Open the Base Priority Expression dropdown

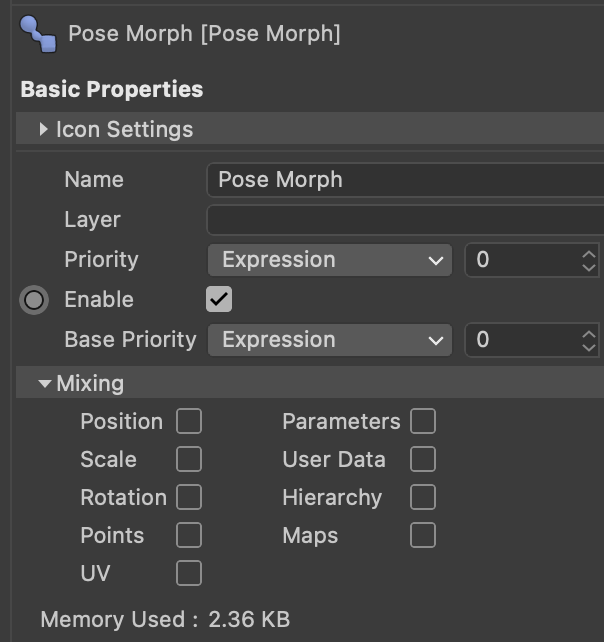tap(331, 340)
